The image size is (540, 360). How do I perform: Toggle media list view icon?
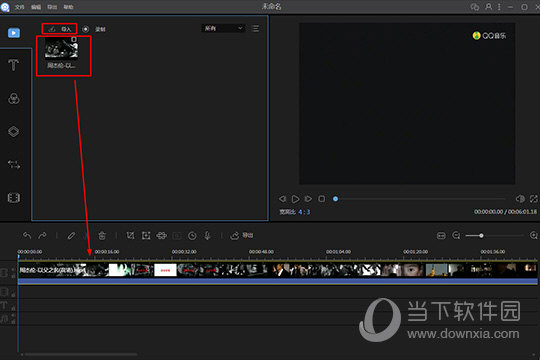[256, 28]
